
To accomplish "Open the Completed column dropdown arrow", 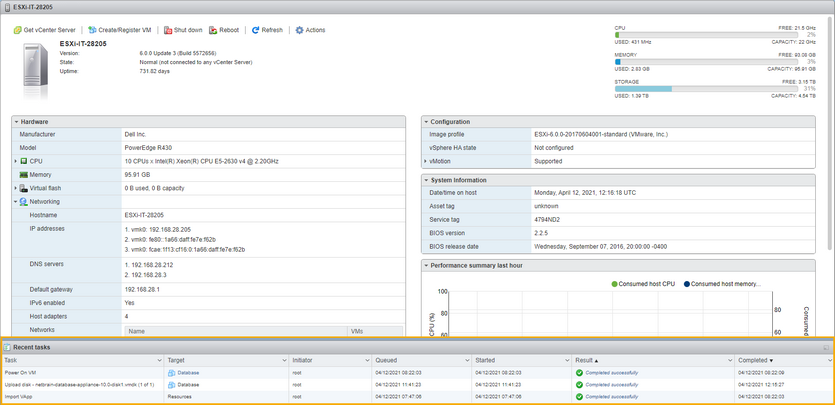I will click(830, 361).
